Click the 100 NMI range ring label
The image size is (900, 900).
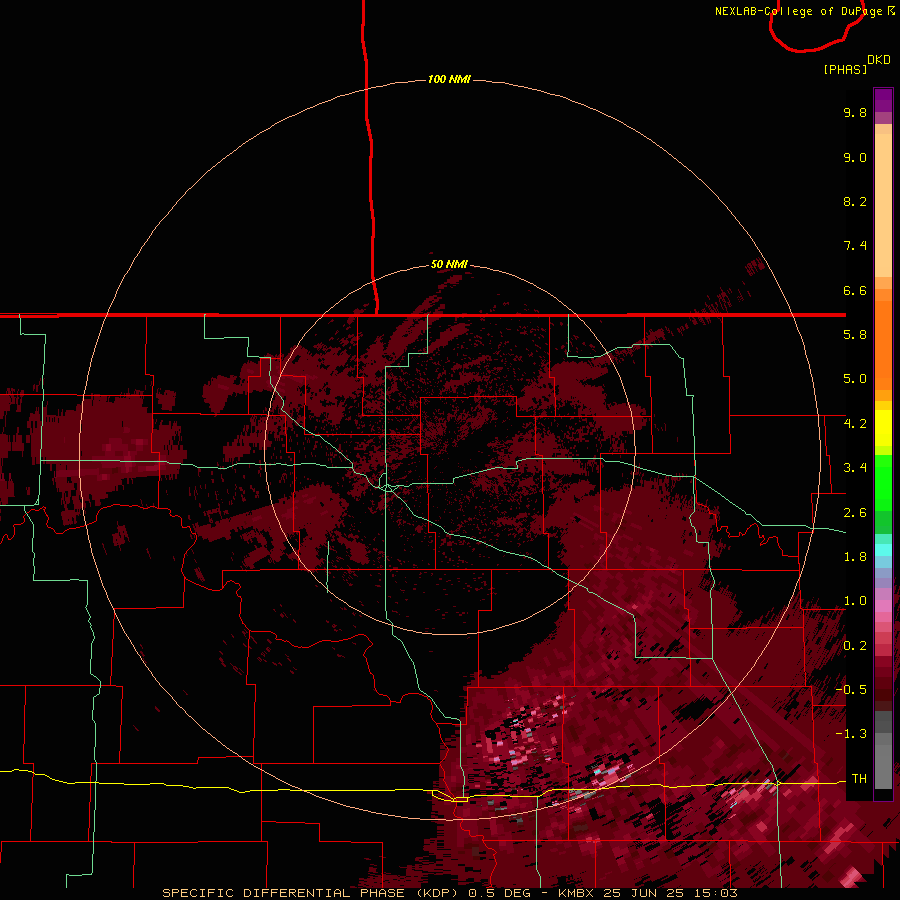tap(449, 79)
